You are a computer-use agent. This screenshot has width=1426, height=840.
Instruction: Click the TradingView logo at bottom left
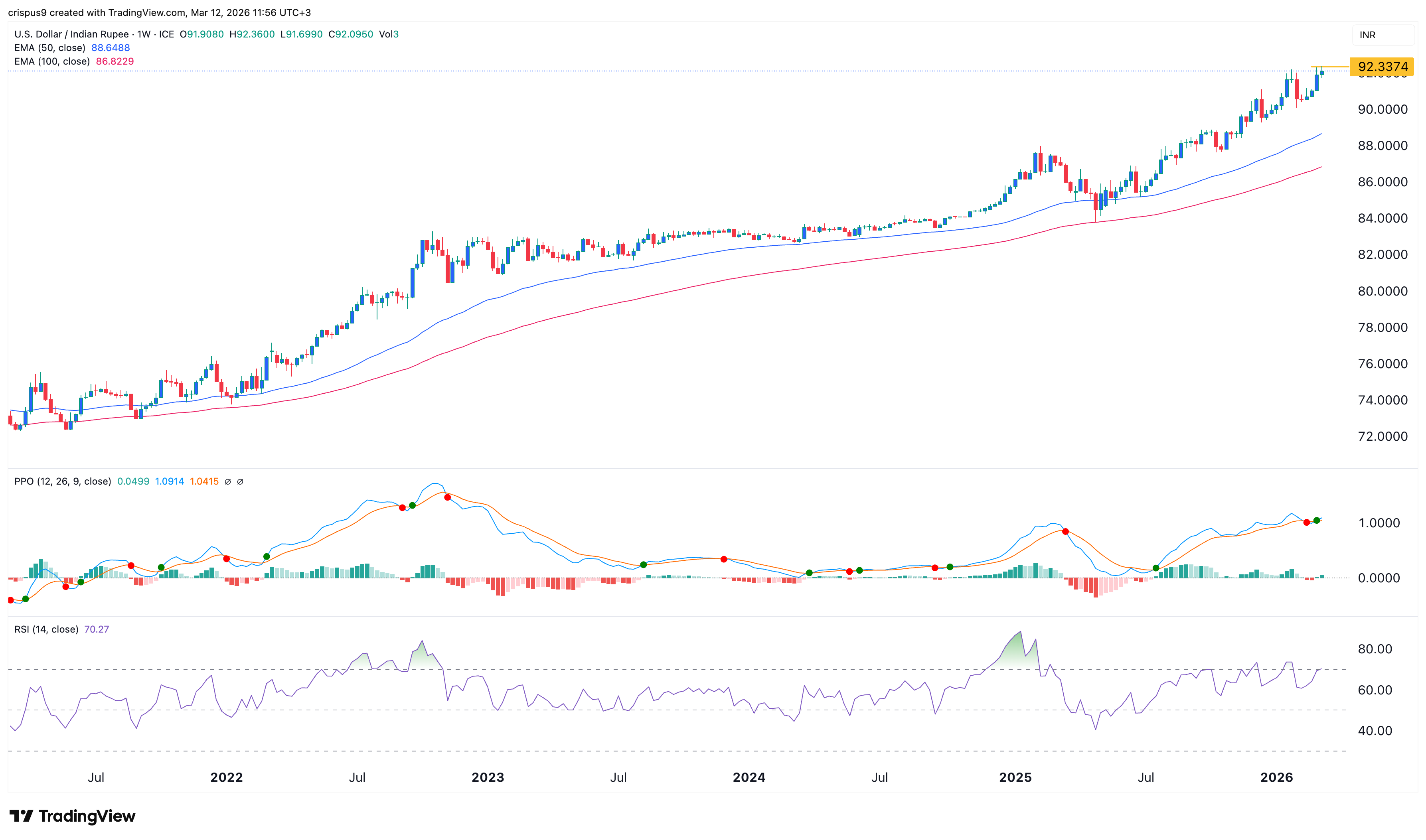(x=72, y=816)
